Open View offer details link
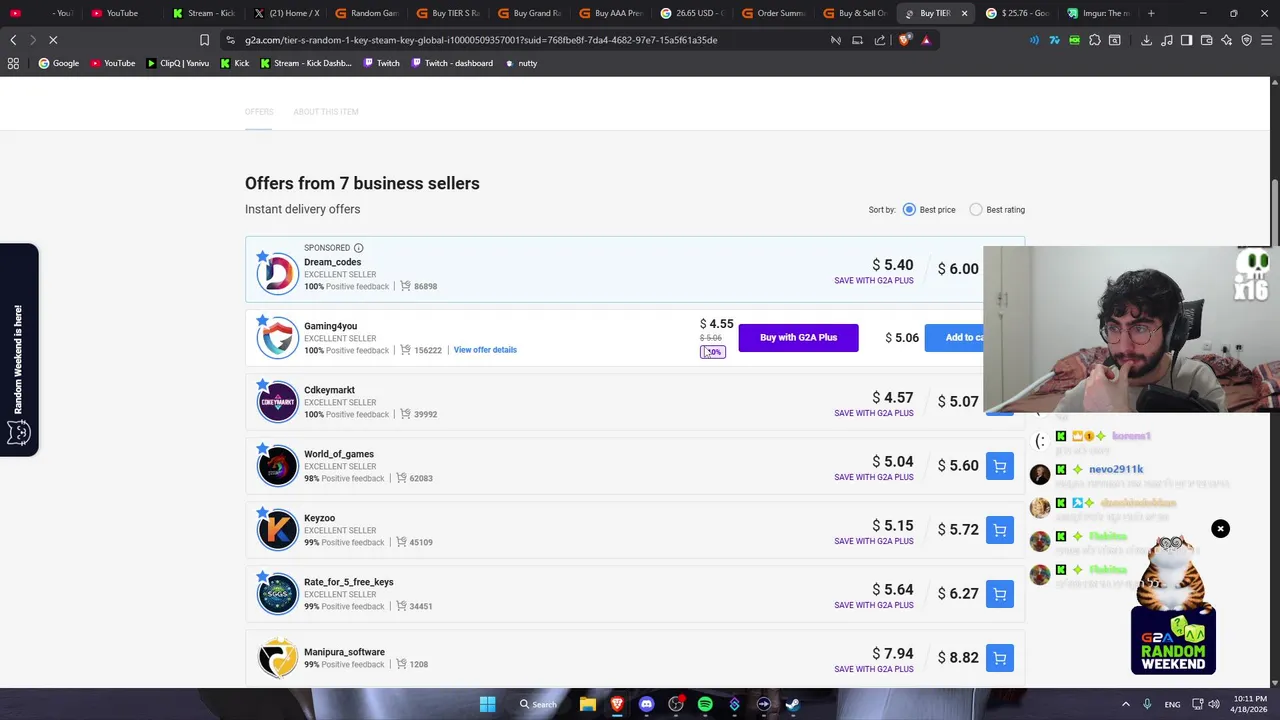 [x=485, y=350]
